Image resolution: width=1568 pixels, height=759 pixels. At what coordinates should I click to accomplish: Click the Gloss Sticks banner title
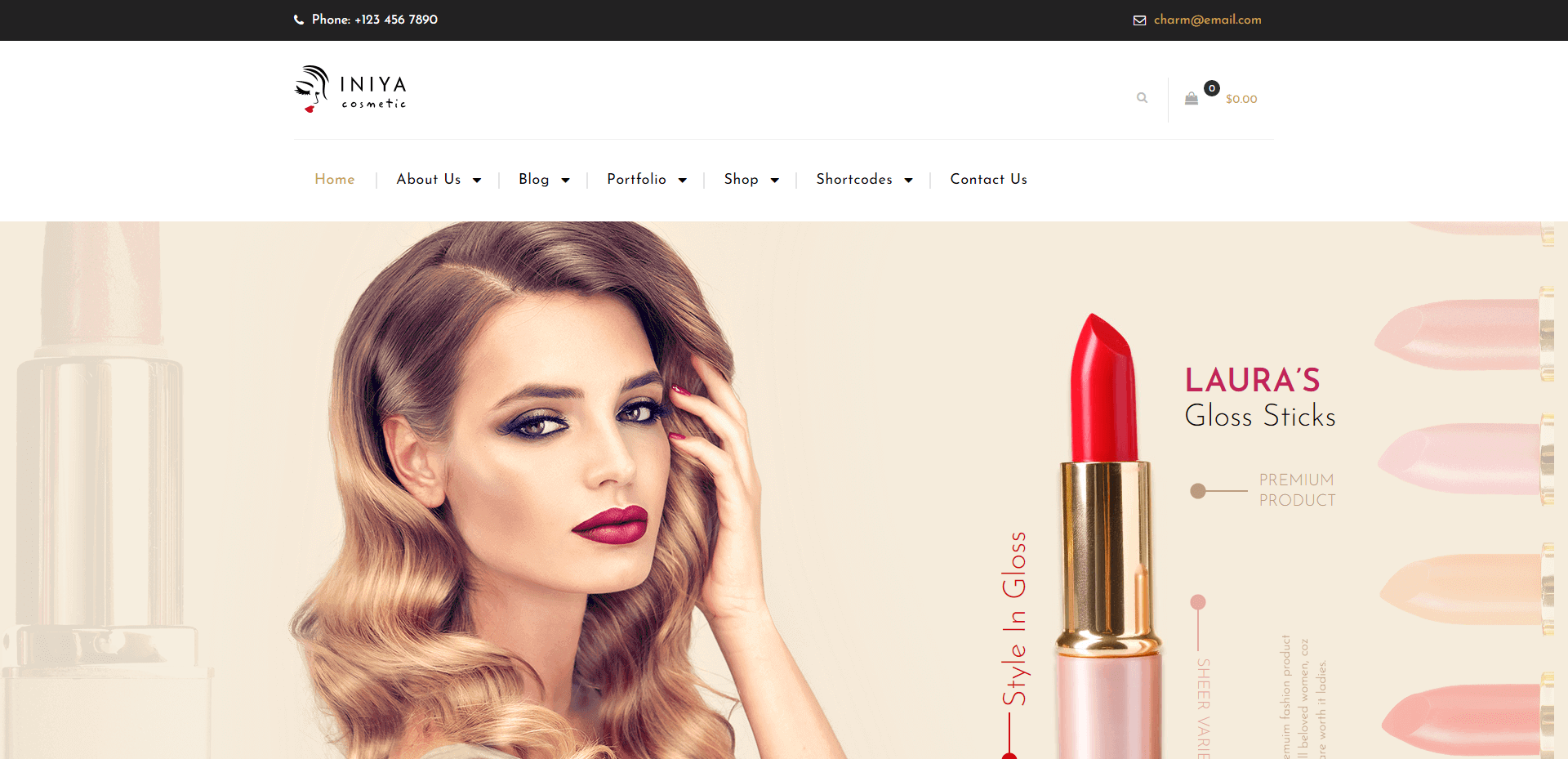pos(1260,416)
